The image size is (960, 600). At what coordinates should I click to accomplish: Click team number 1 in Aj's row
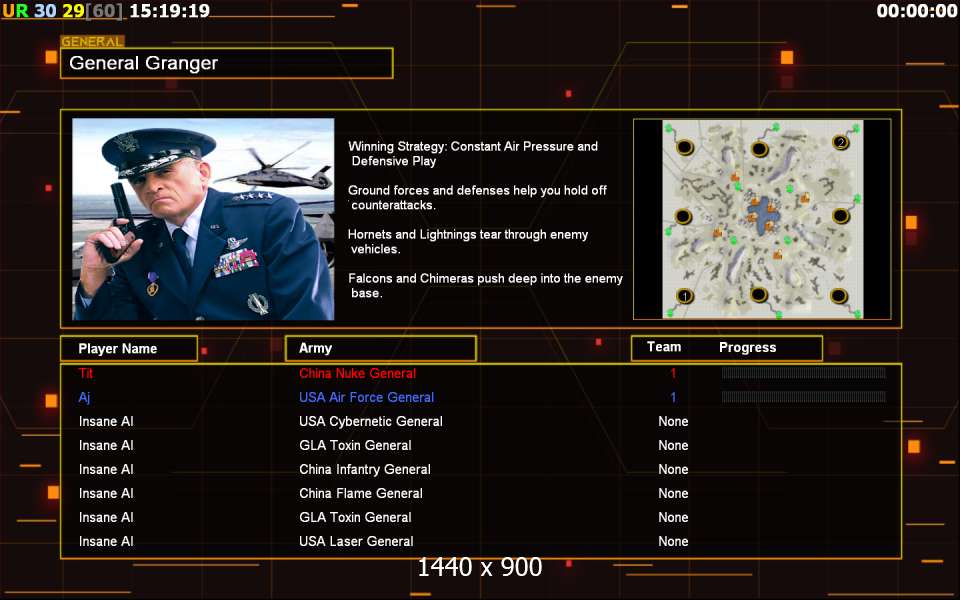point(673,397)
